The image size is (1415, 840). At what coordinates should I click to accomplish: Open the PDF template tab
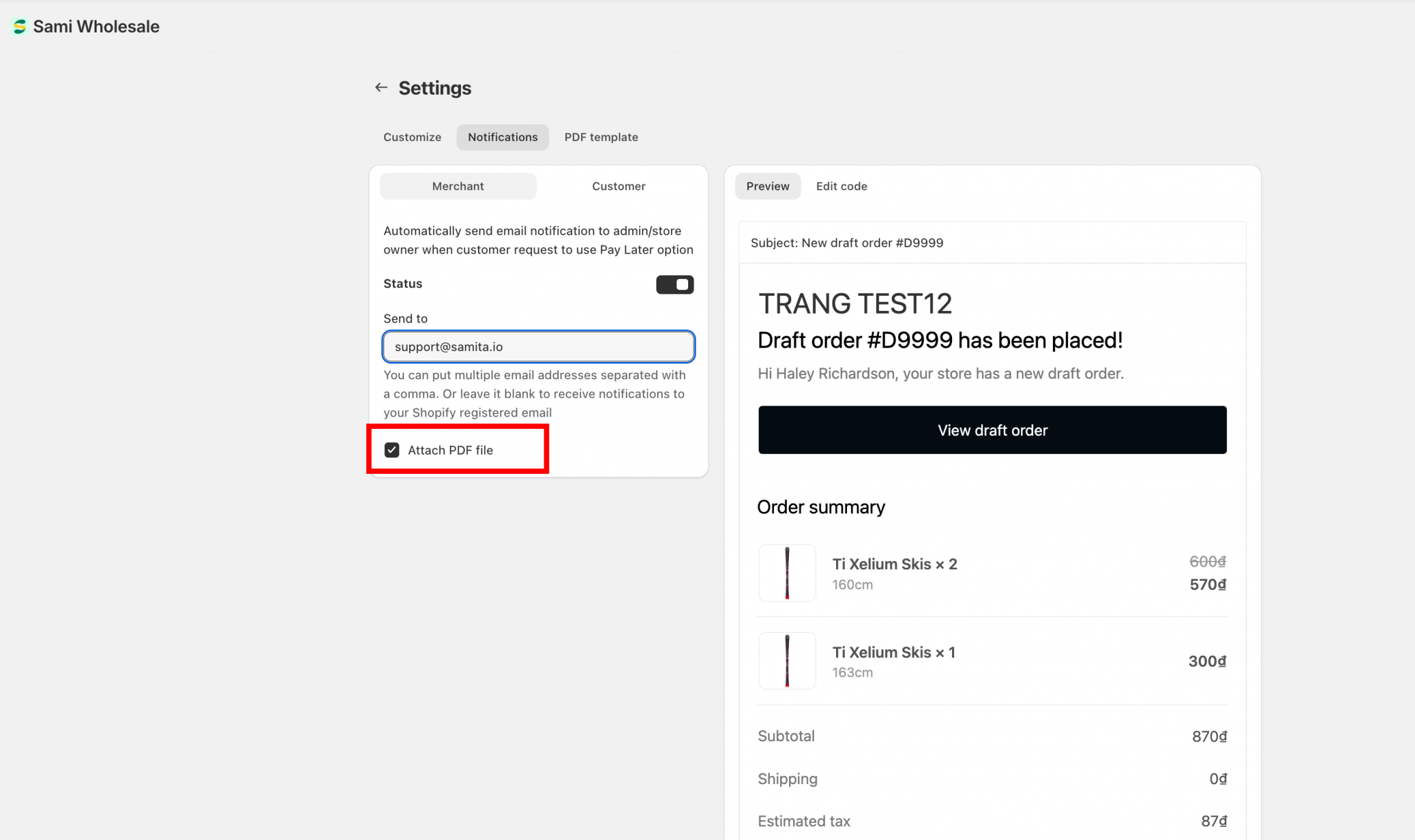point(600,137)
